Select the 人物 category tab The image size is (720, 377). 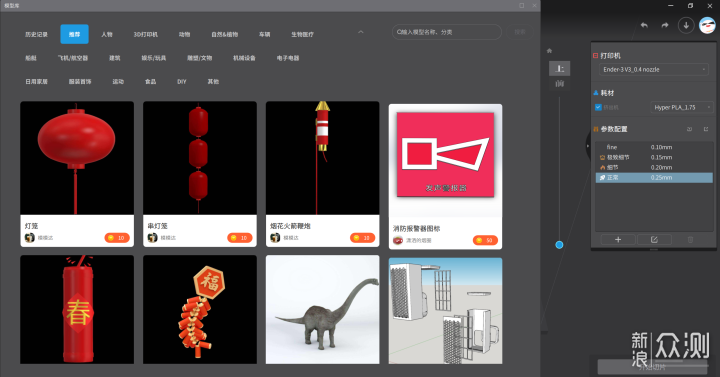(x=107, y=34)
